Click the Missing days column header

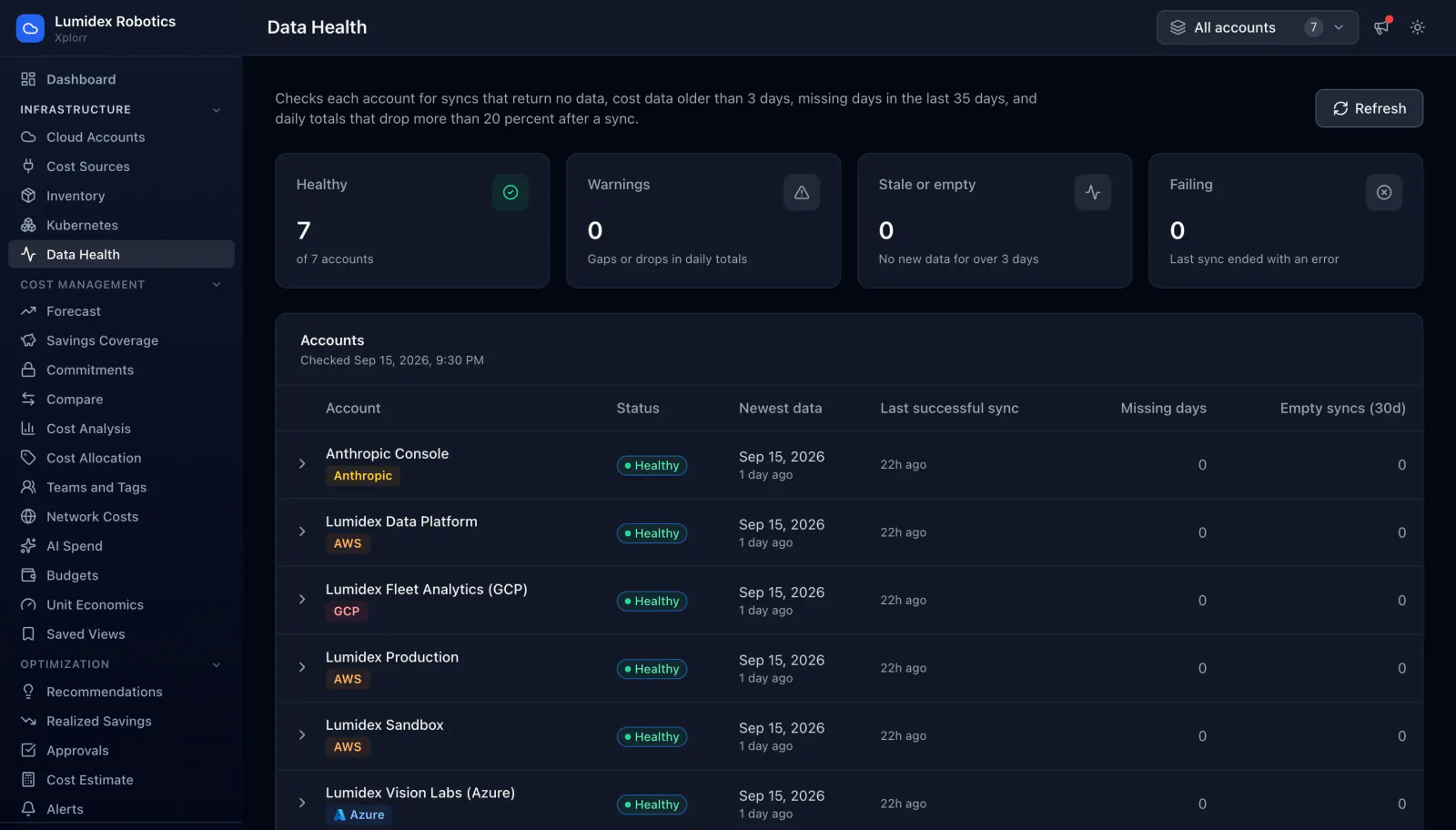[x=1163, y=409]
